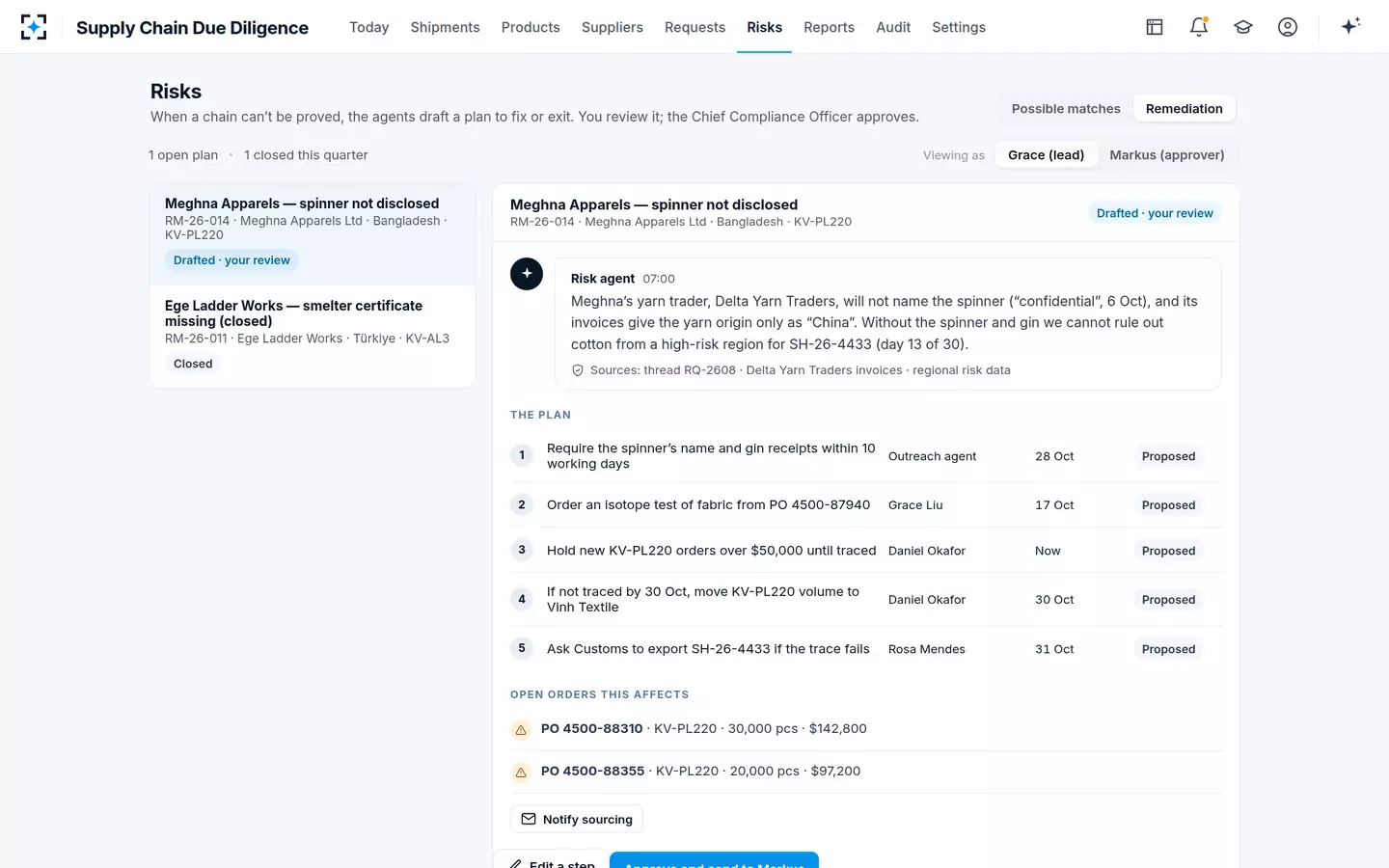Screen dimensions: 1389x868
Task: Click plan step 3 Hold new orders
Action: coord(866,551)
